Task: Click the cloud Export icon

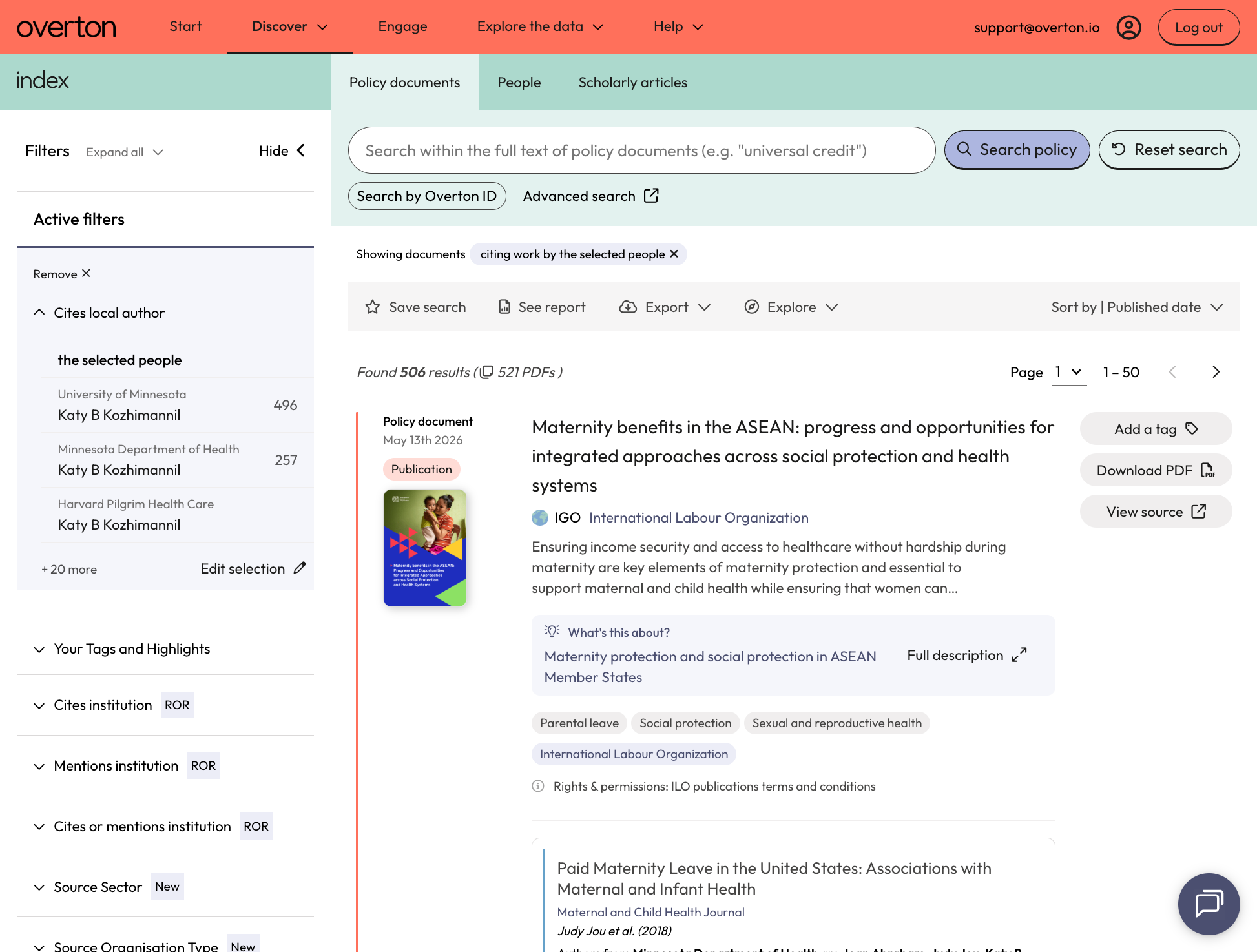Action: [628, 307]
